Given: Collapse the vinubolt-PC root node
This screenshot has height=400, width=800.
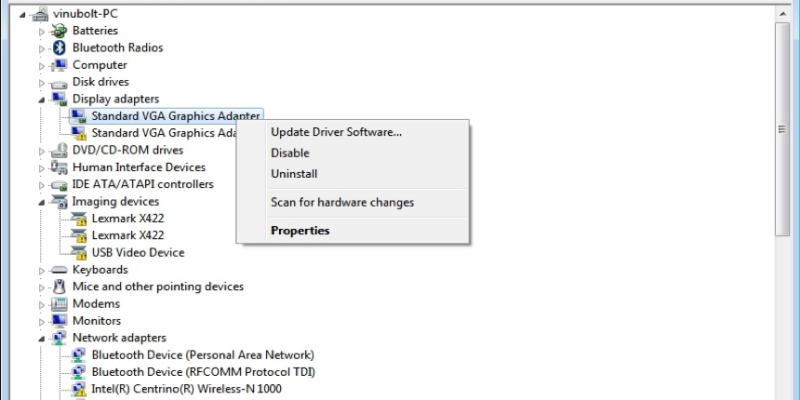Looking at the screenshot, I should tap(22, 15).
